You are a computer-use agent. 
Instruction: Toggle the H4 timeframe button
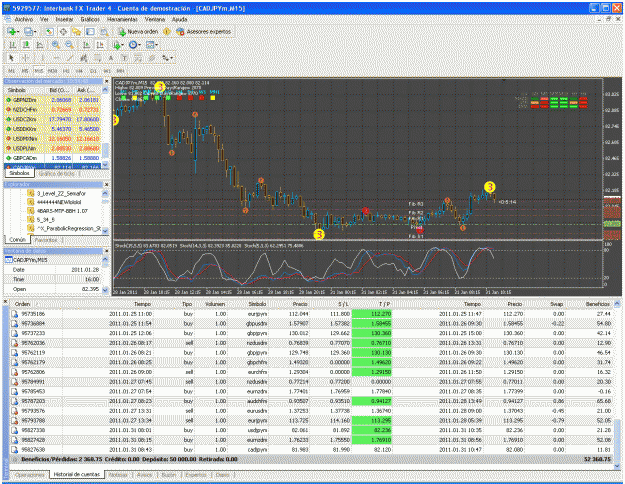79,71
